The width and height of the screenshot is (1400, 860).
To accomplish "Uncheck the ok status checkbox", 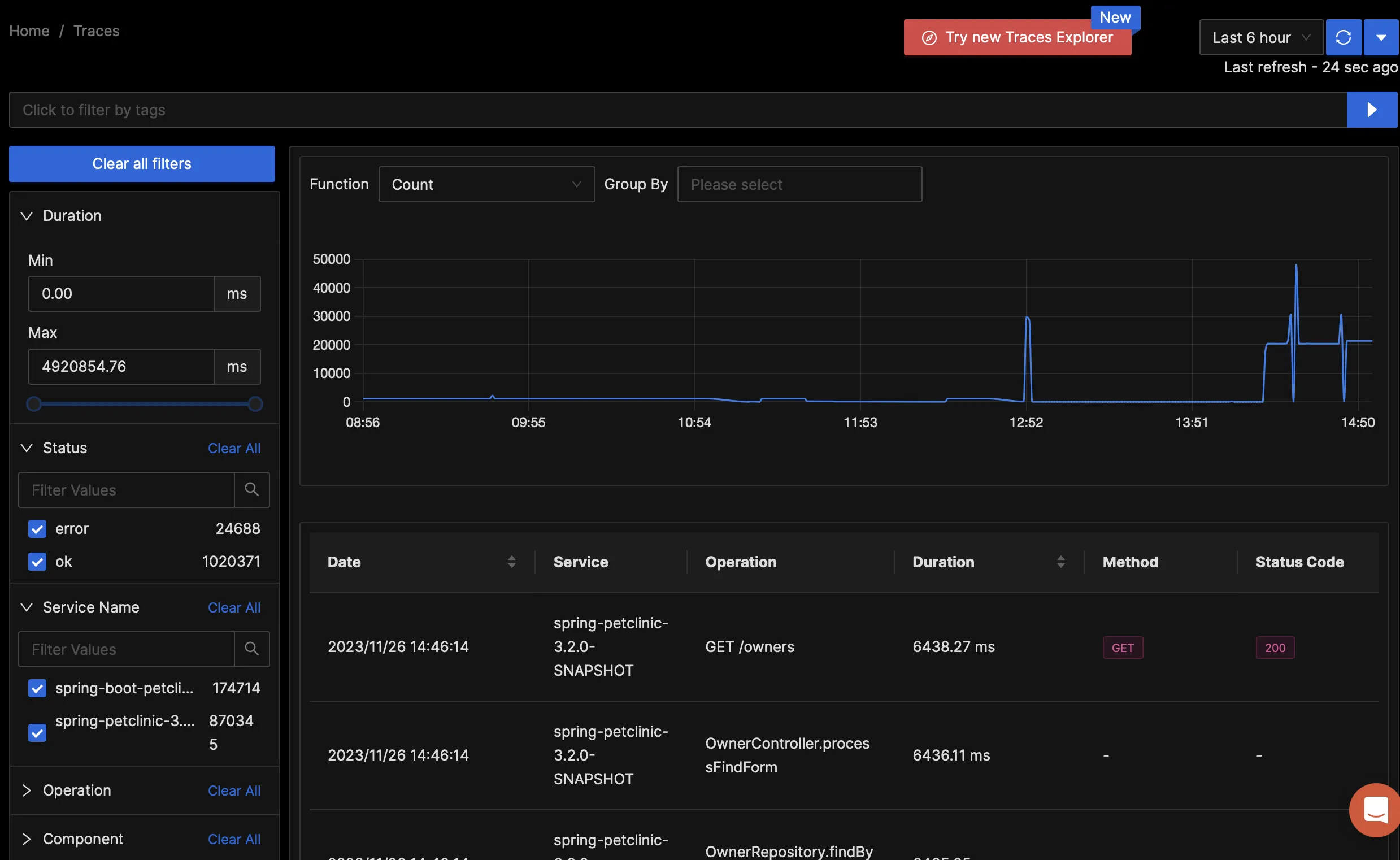I will point(37,562).
